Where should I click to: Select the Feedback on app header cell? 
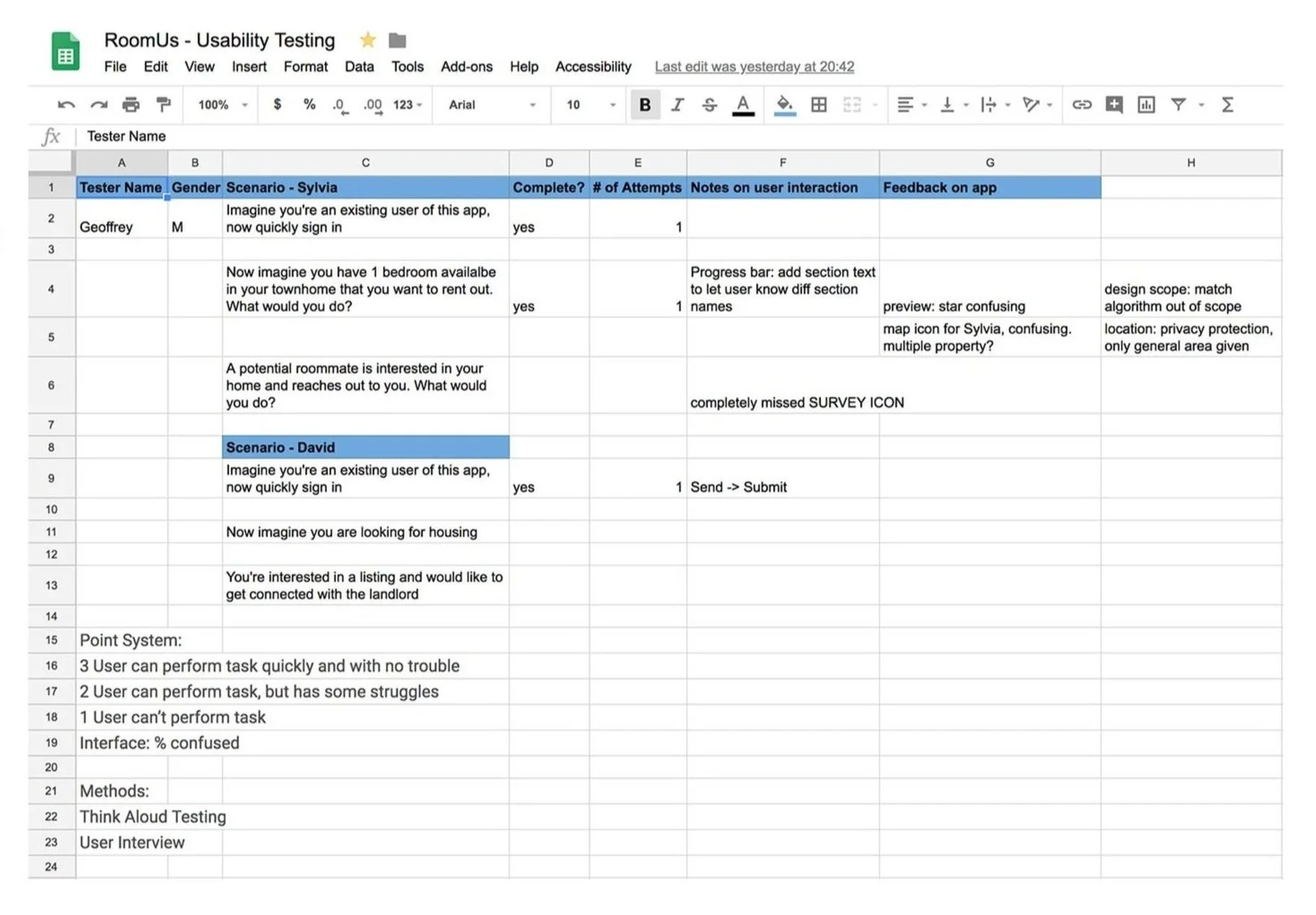pyautogui.click(x=990, y=187)
